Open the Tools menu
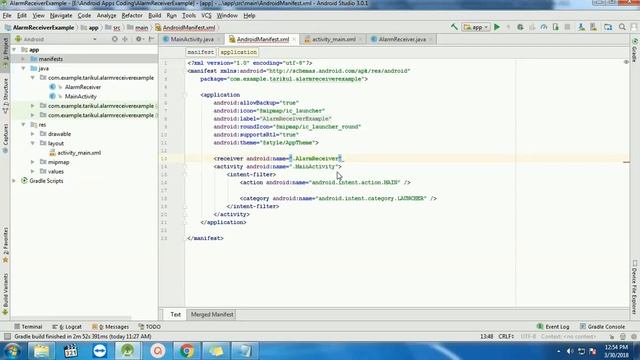This screenshot has height=360, width=640. (x=189, y=16)
